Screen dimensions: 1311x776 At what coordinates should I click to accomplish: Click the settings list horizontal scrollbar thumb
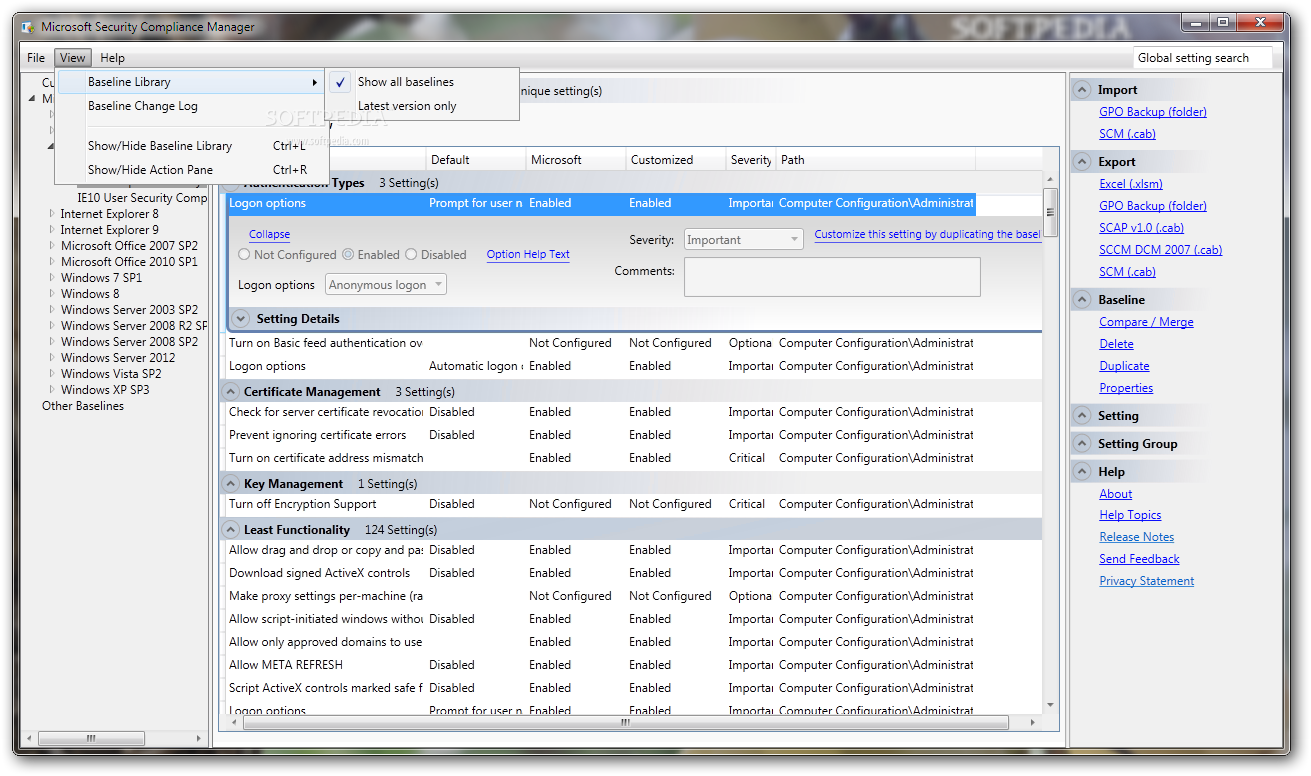tap(625, 722)
